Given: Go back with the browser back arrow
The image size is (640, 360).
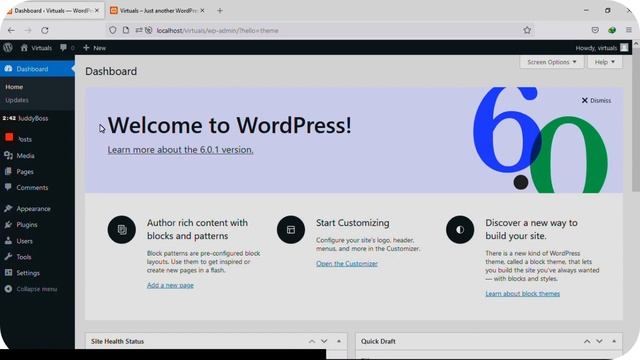Looking at the screenshot, I should (11, 30).
